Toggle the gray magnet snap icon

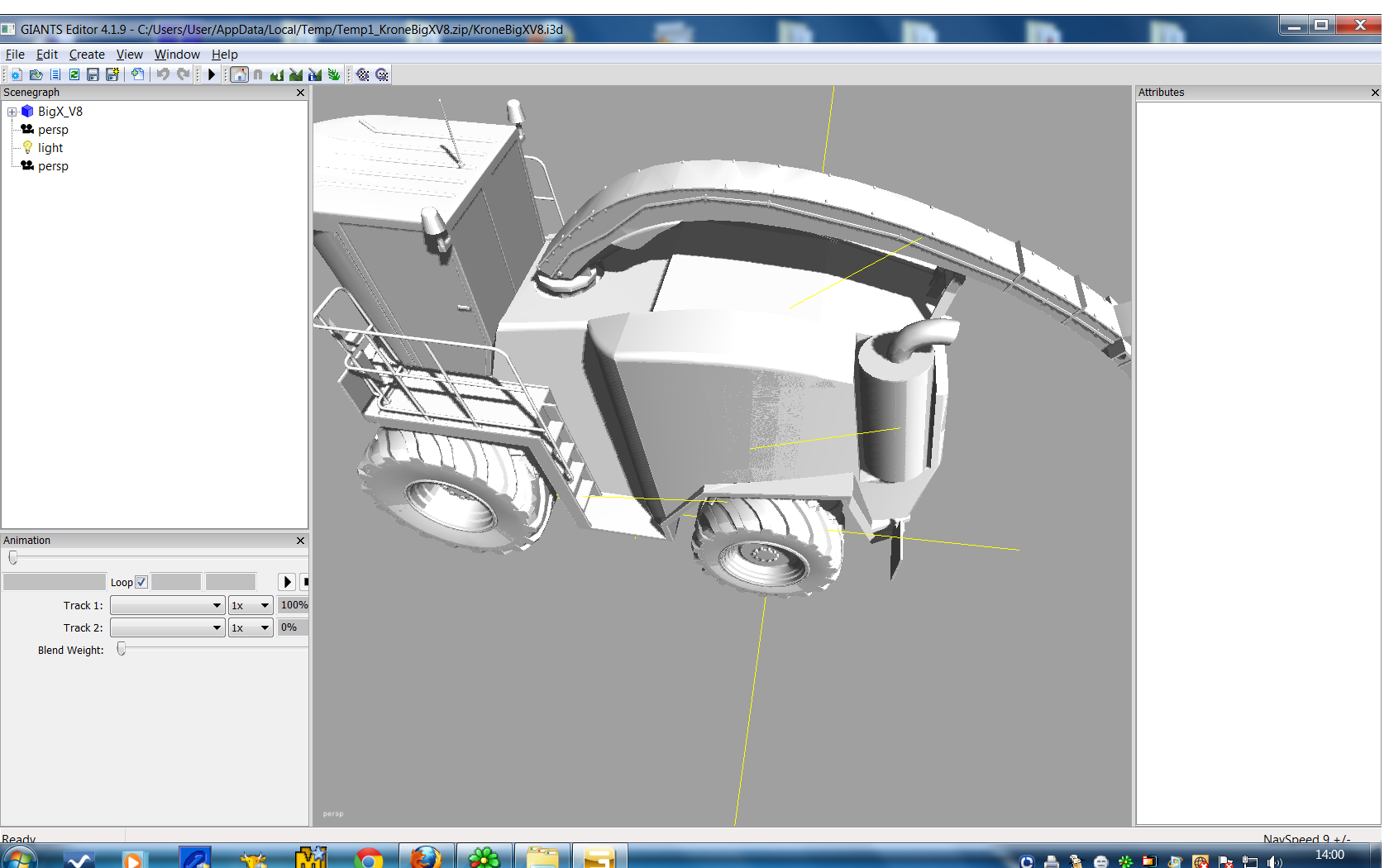(x=258, y=74)
